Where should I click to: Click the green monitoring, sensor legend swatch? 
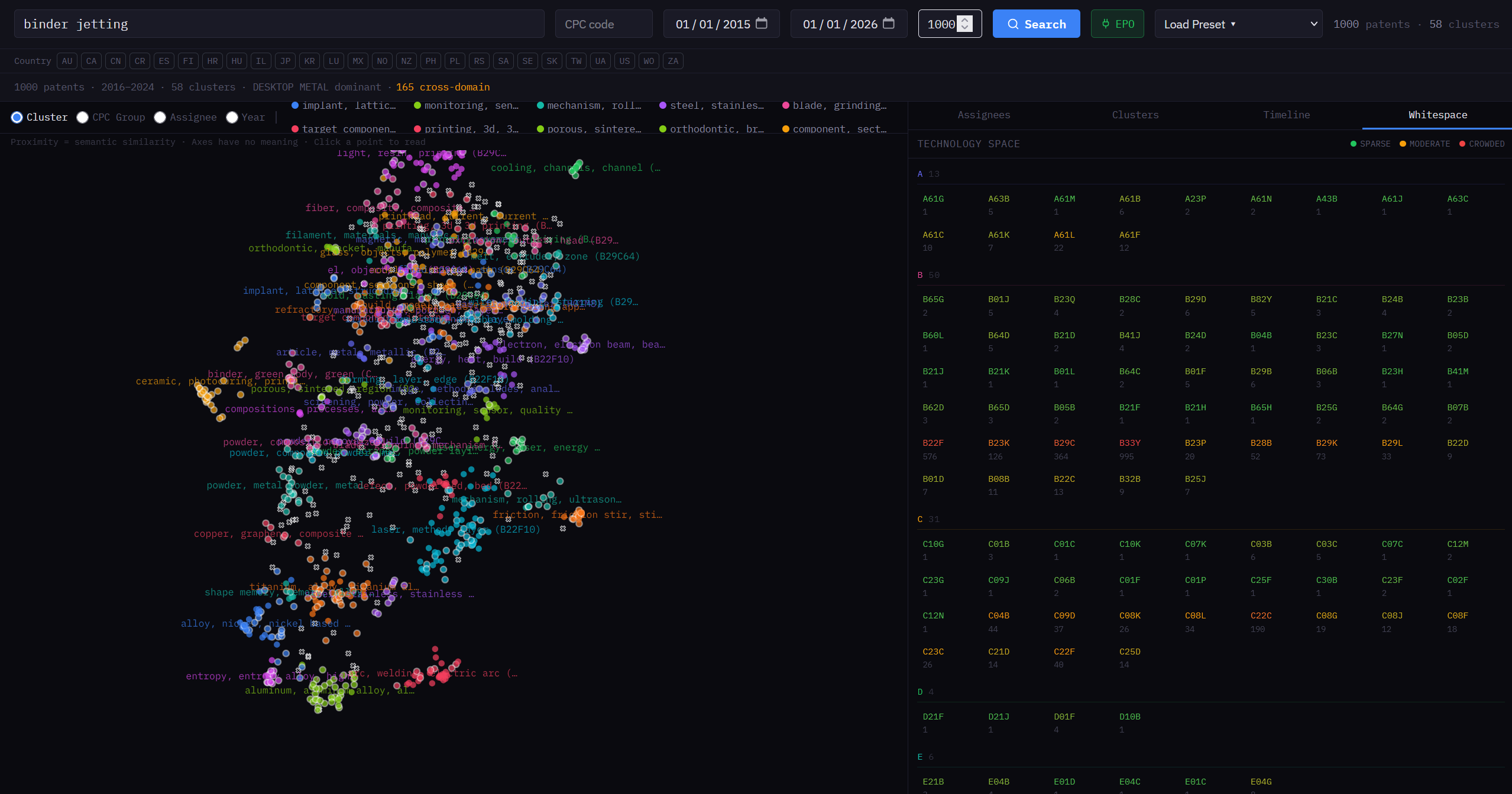point(417,105)
